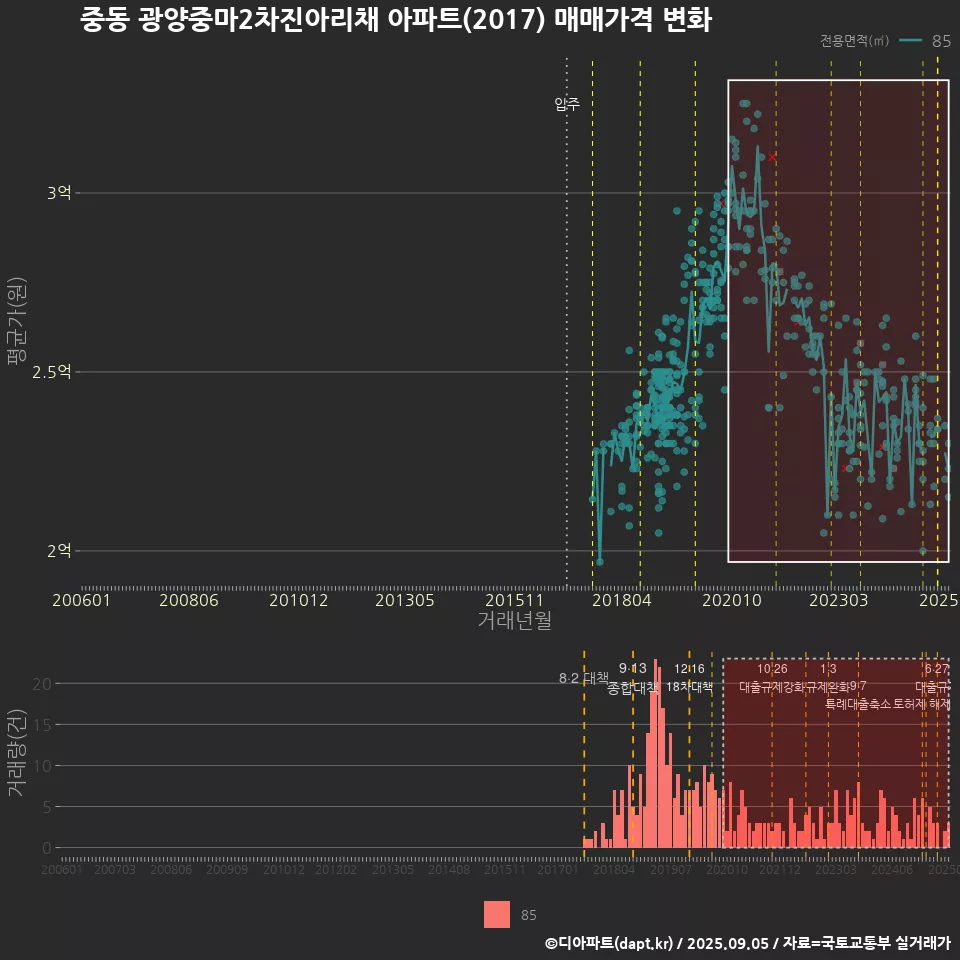960x960 pixels.
Task: Click the '입주' marker label
Action: (567, 103)
